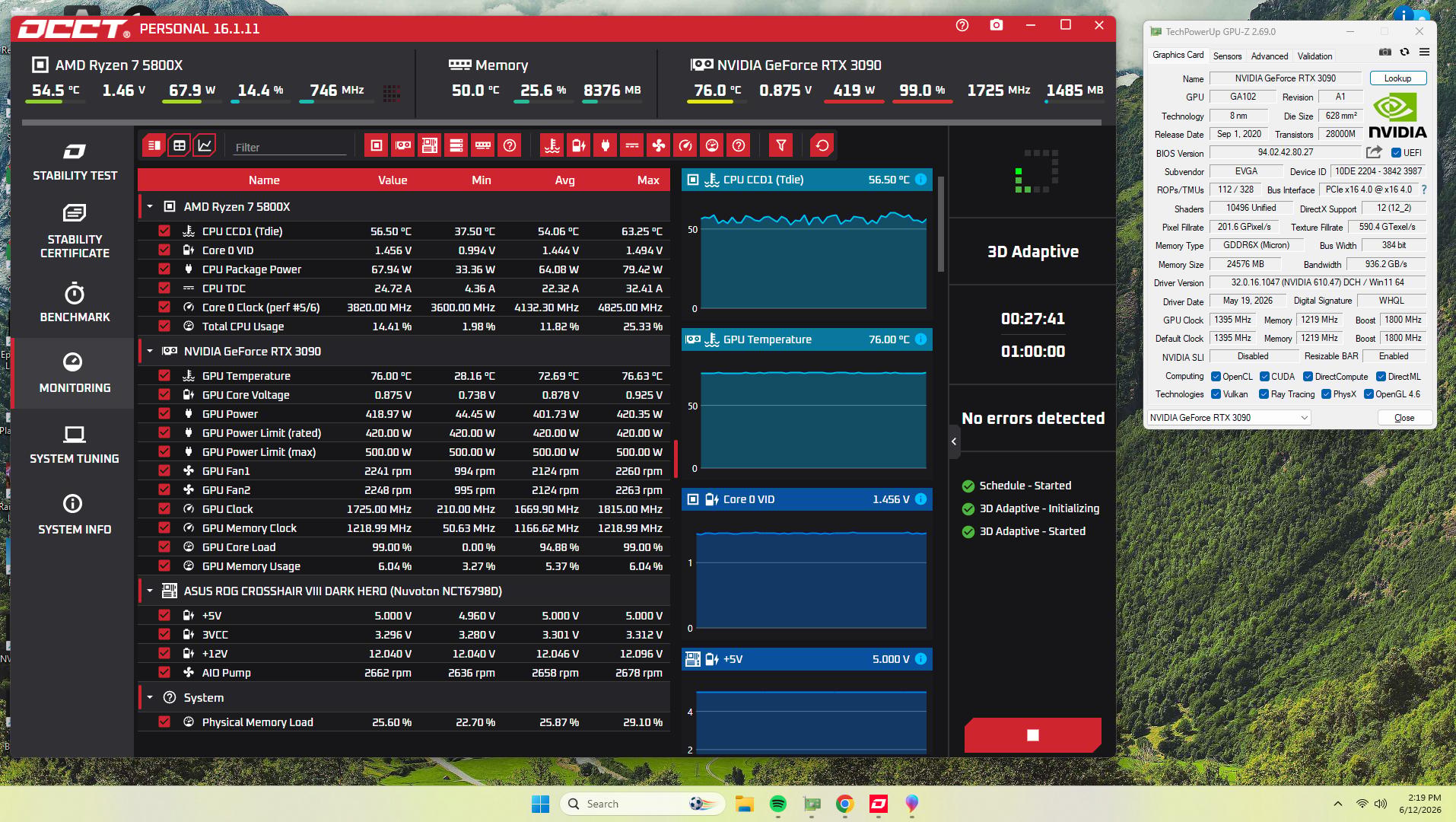Toggle current sensor type filter
Screen dimensions: 1456x822
(x=632, y=145)
